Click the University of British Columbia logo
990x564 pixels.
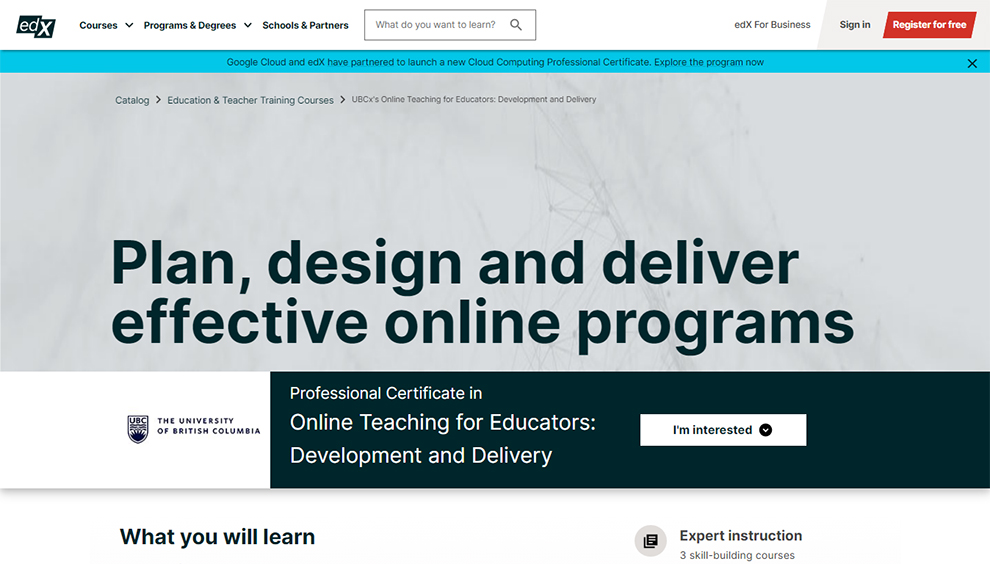[194, 429]
